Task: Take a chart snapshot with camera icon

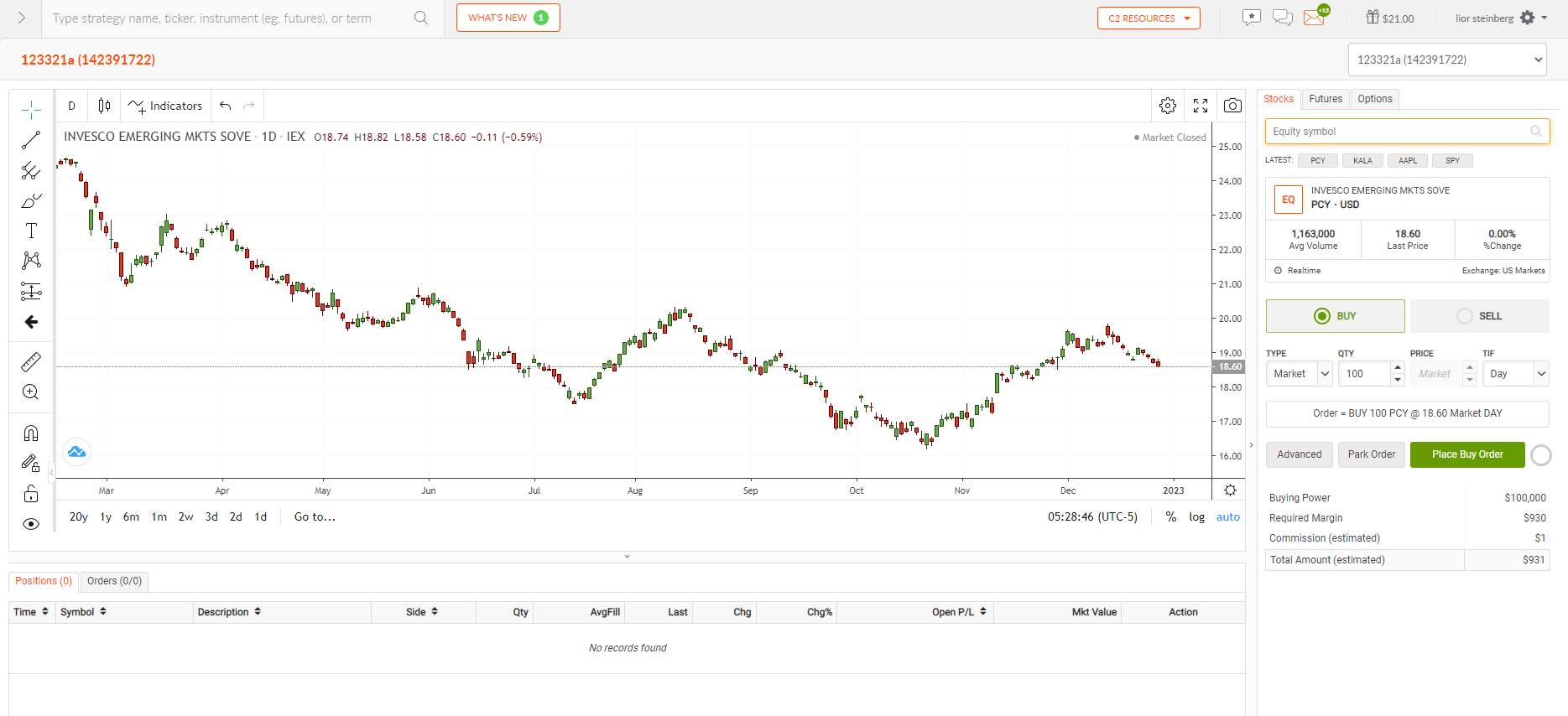Action: (x=1232, y=106)
